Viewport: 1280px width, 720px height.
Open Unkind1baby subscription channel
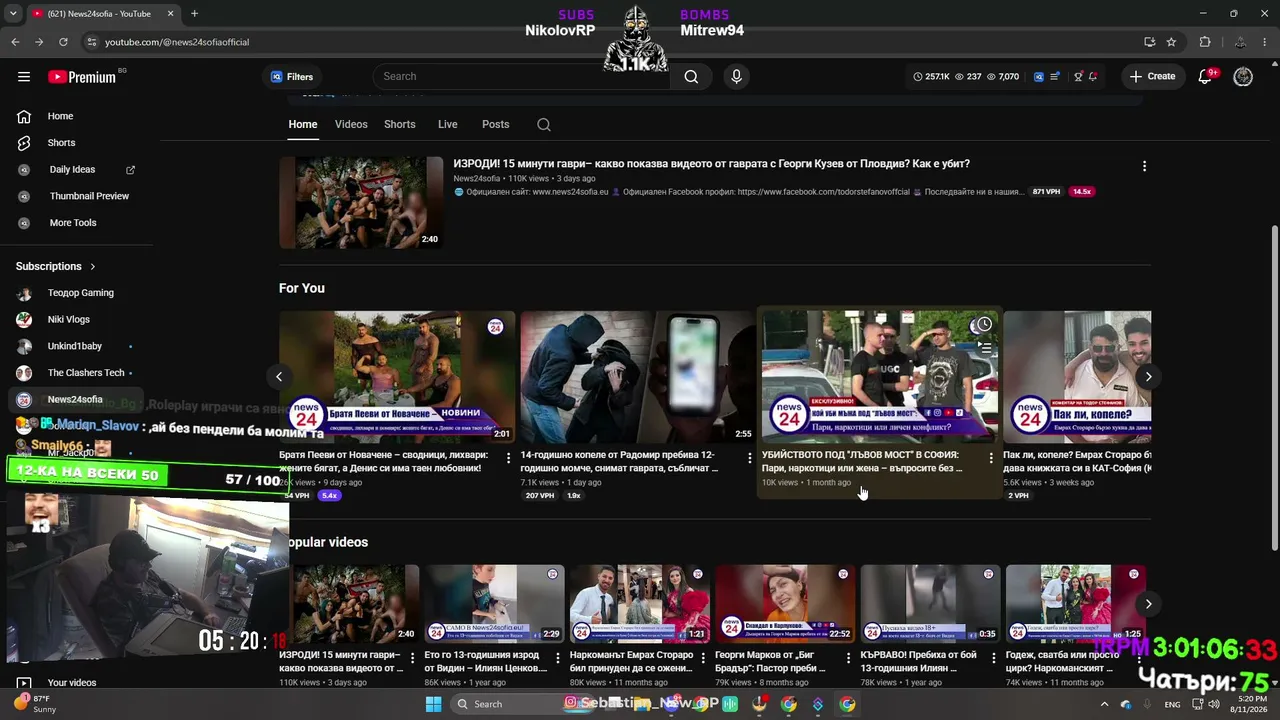[x=76, y=346]
